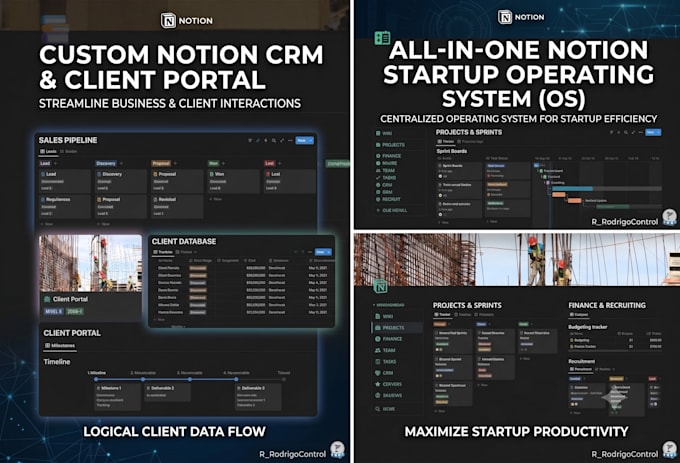Click the search icon in Sales Pipeline toolbar
Viewport: 680px width, 463px height.
pyautogui.click(x=274, y=140)
